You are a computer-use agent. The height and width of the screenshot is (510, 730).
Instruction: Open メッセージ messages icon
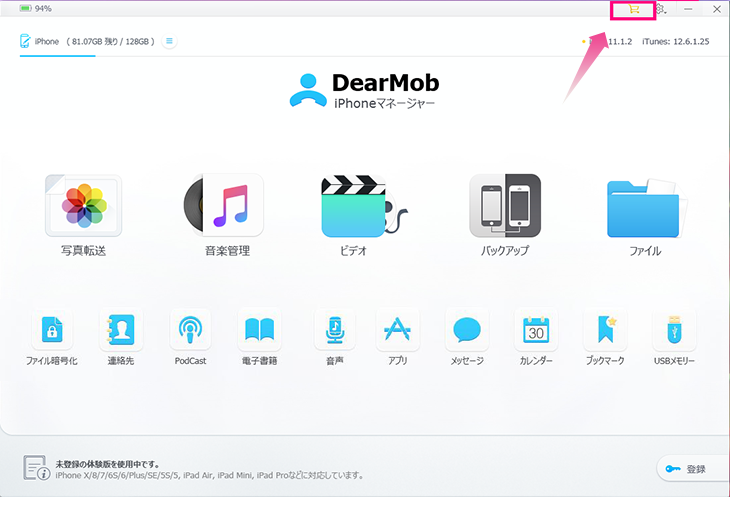467,329
